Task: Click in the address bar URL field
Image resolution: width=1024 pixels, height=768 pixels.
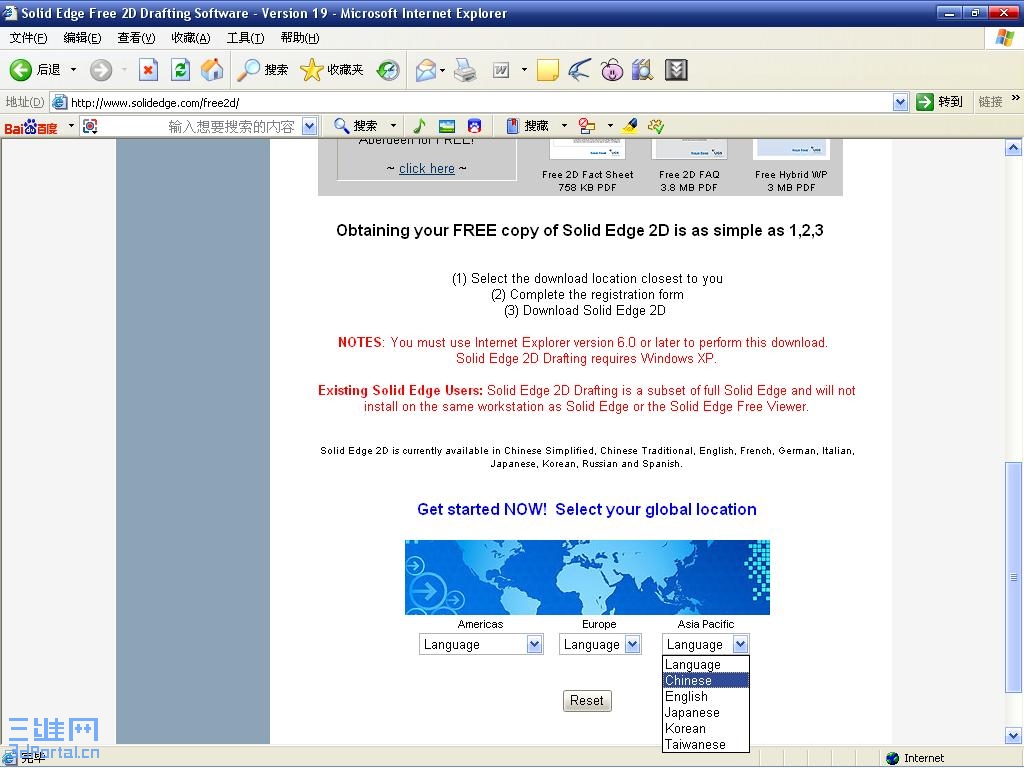Action: pyautogui.click(x=480, y=102)
